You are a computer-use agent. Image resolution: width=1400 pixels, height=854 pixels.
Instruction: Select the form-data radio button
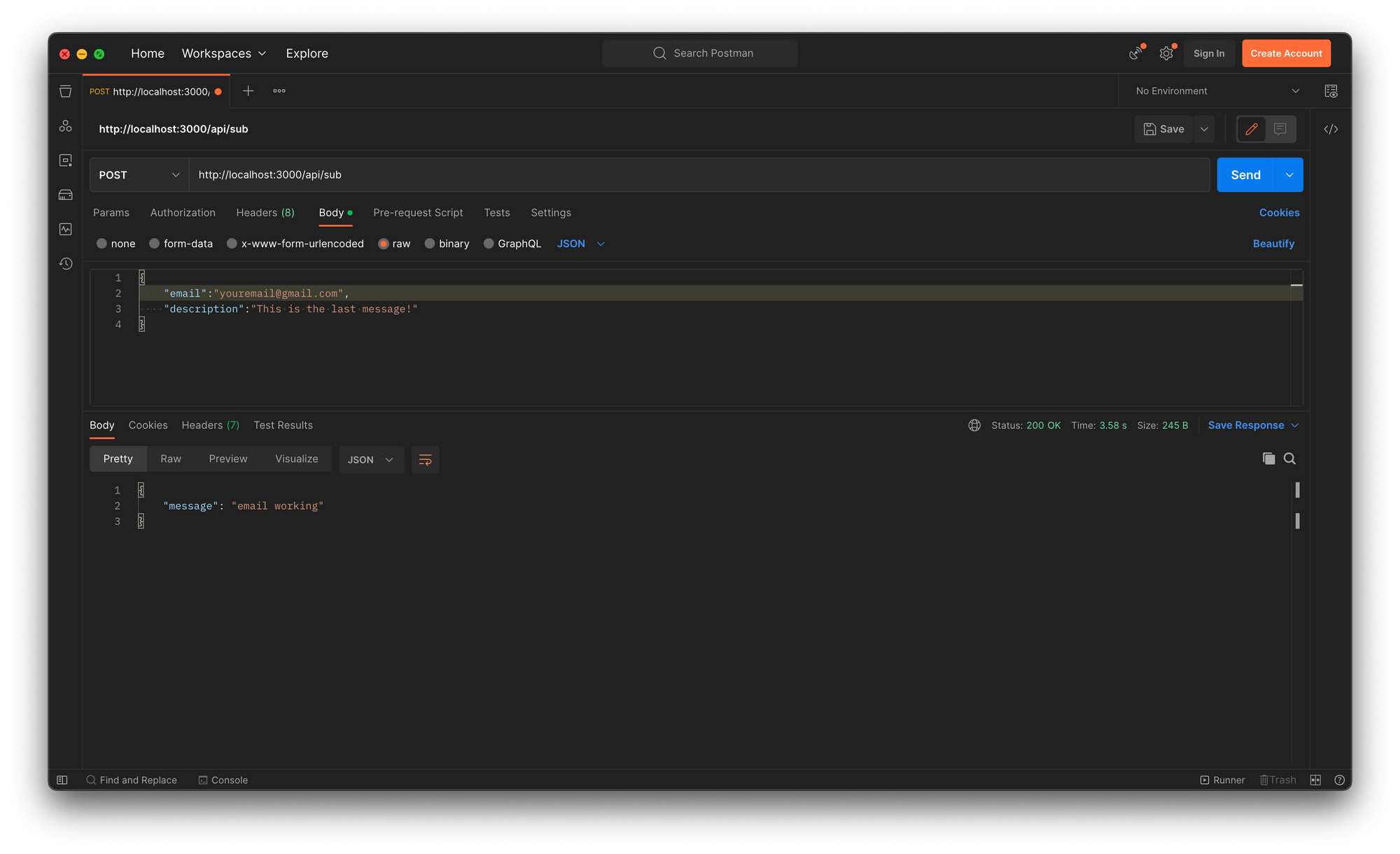click(155, 244)
